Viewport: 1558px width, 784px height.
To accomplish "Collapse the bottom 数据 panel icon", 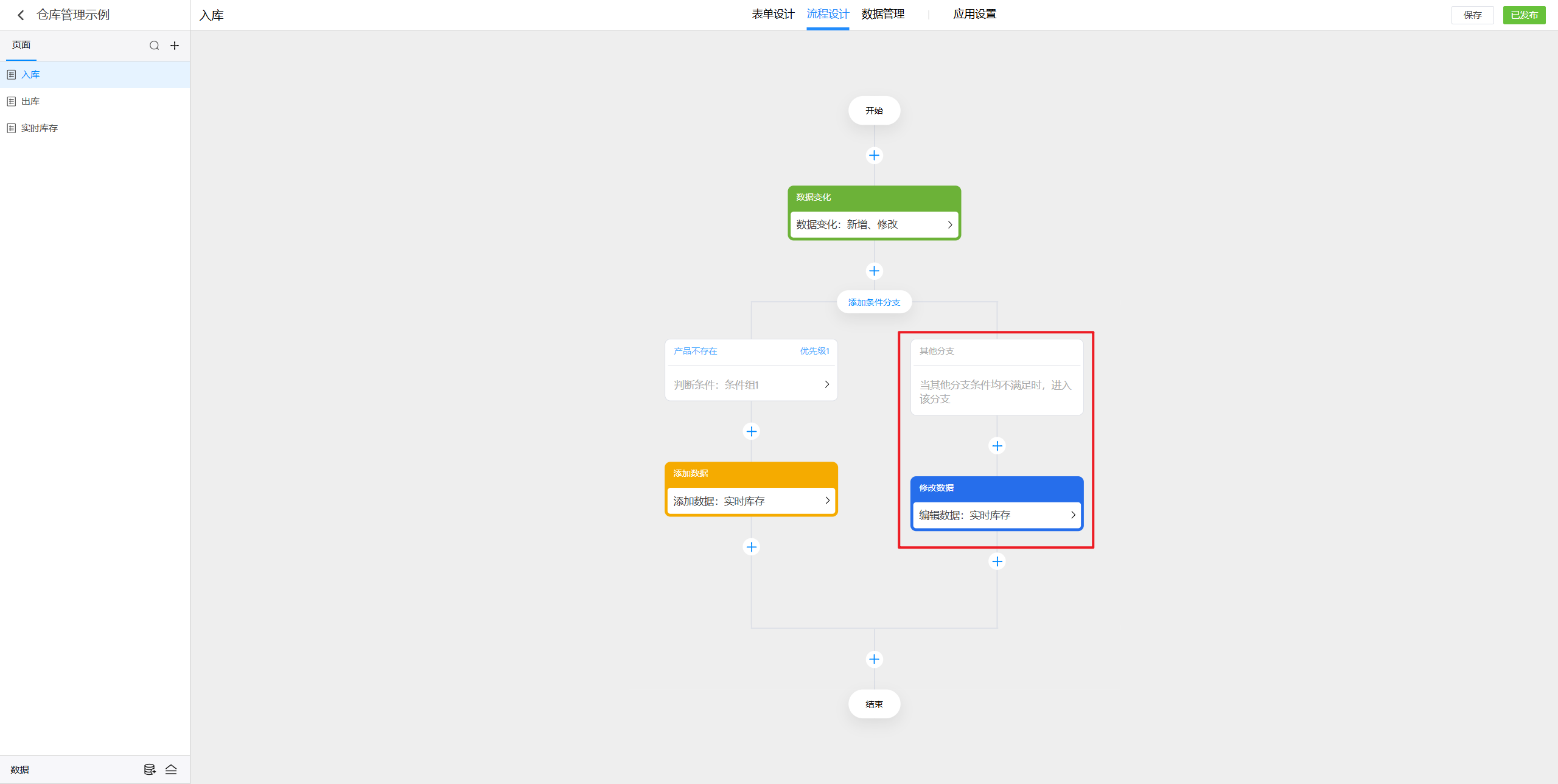I will (x=171, y=769).
